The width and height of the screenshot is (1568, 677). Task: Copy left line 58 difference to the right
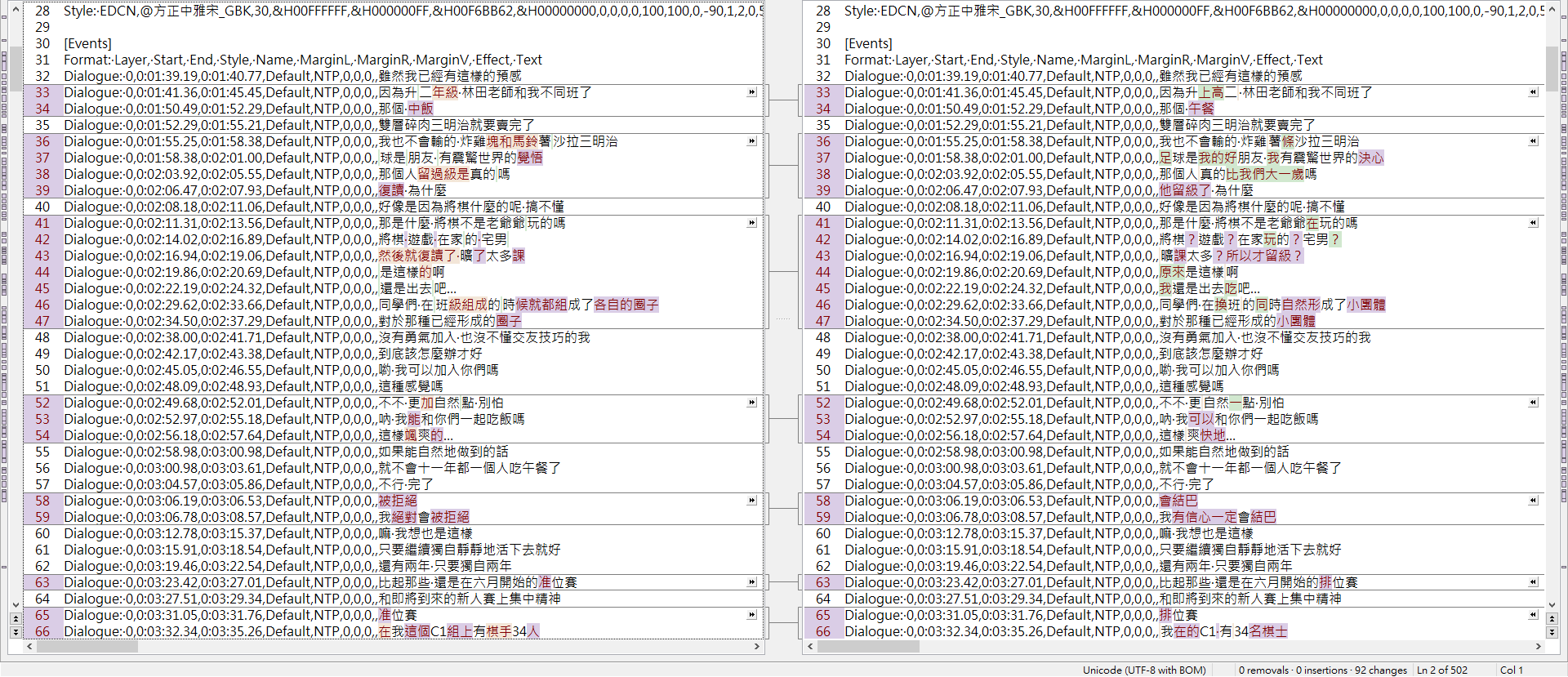point(752,501)
